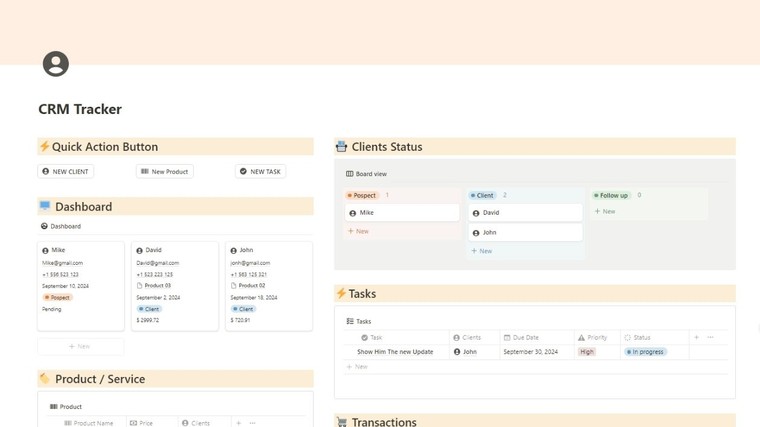
Task: Click the Pospect tag on Mike's dashboard card
Action: coord(57,297)
